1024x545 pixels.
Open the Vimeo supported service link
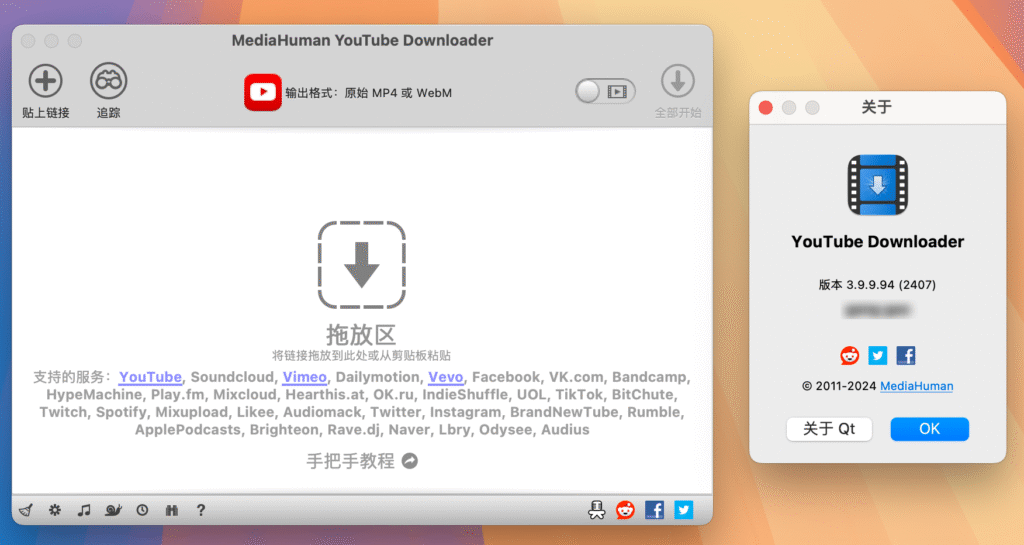coord(304,377)
